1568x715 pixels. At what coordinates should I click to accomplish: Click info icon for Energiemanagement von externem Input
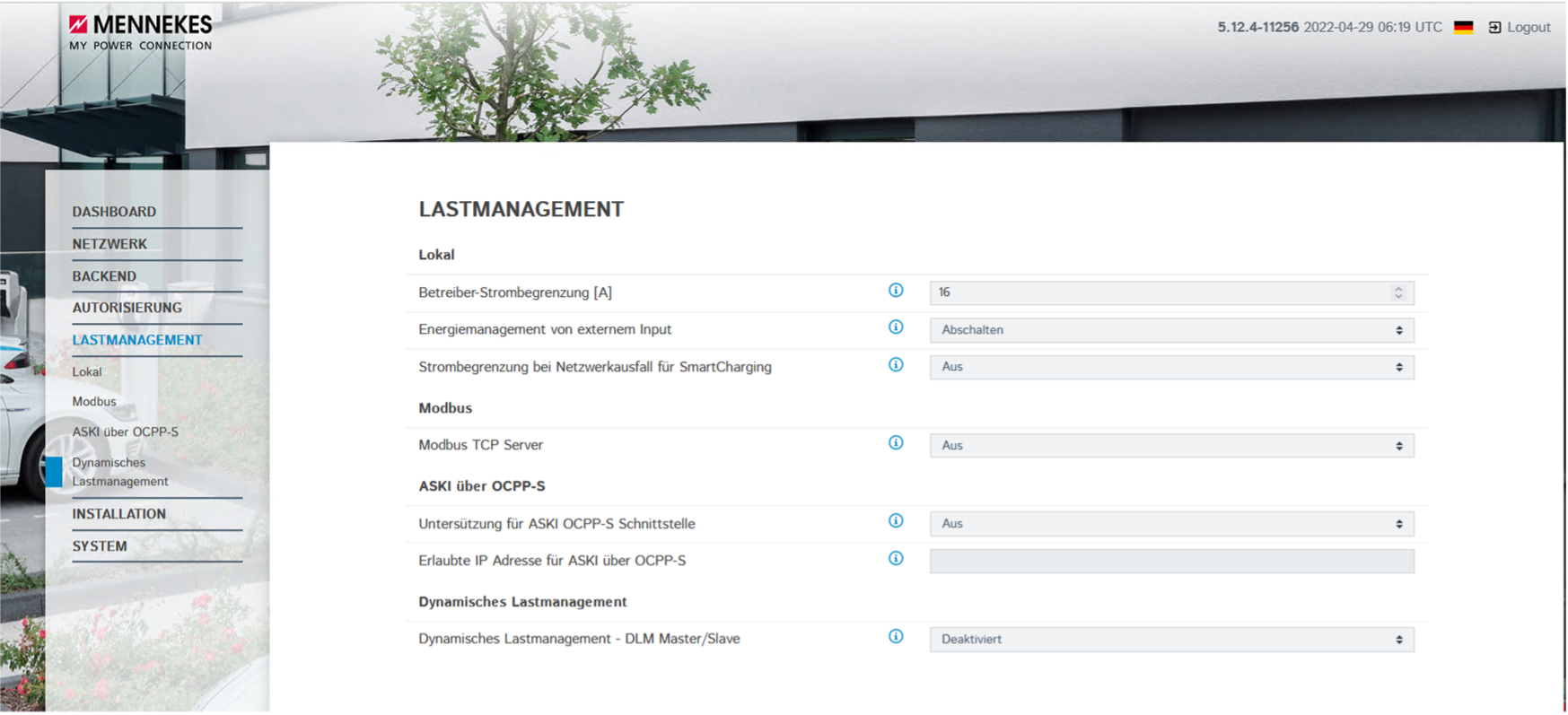point(895,327)
